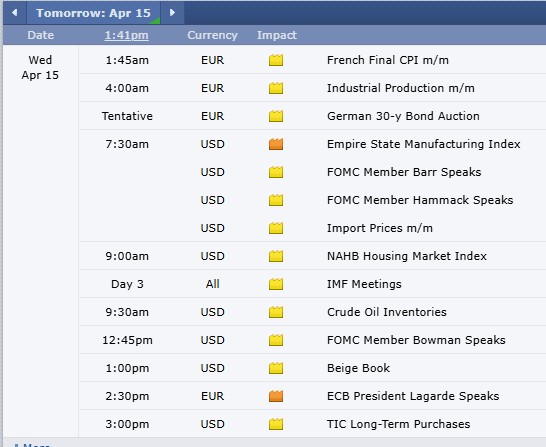546x447 pixels.
Task: Open the IMF Meetings event
Action: (x=364, y=284)
